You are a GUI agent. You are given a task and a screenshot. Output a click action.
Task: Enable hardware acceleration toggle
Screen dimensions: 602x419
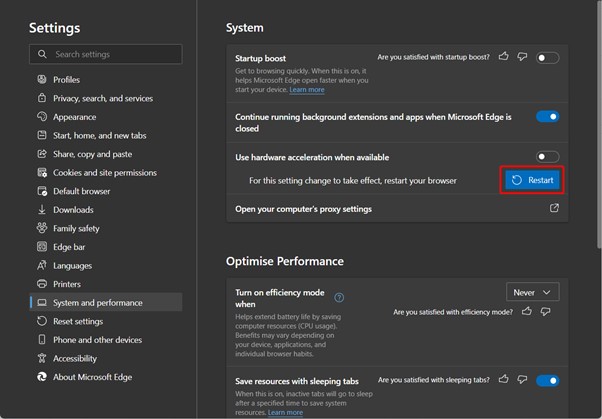click(x=547, y=156)
